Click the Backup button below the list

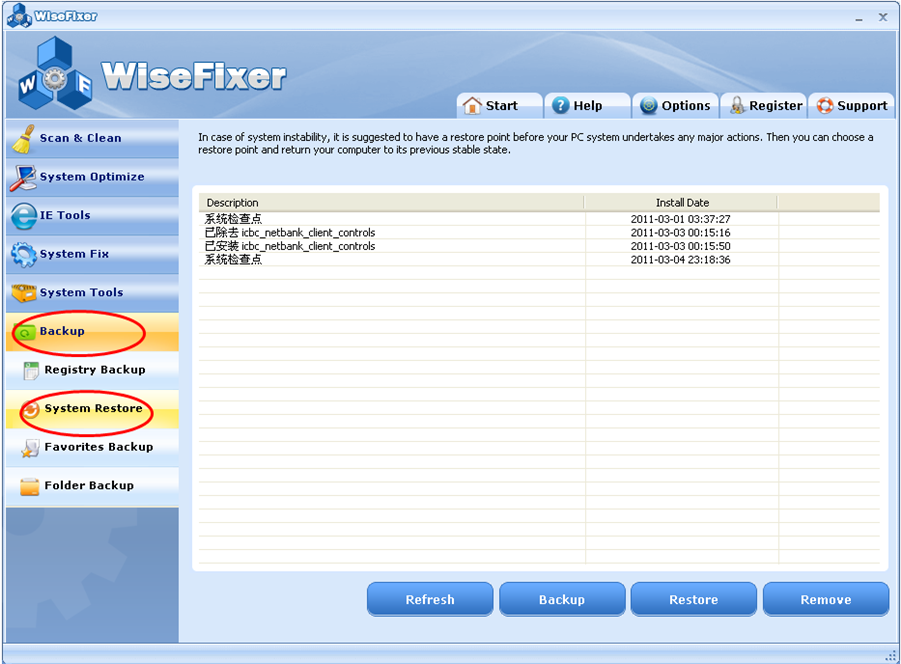point(562,600)
